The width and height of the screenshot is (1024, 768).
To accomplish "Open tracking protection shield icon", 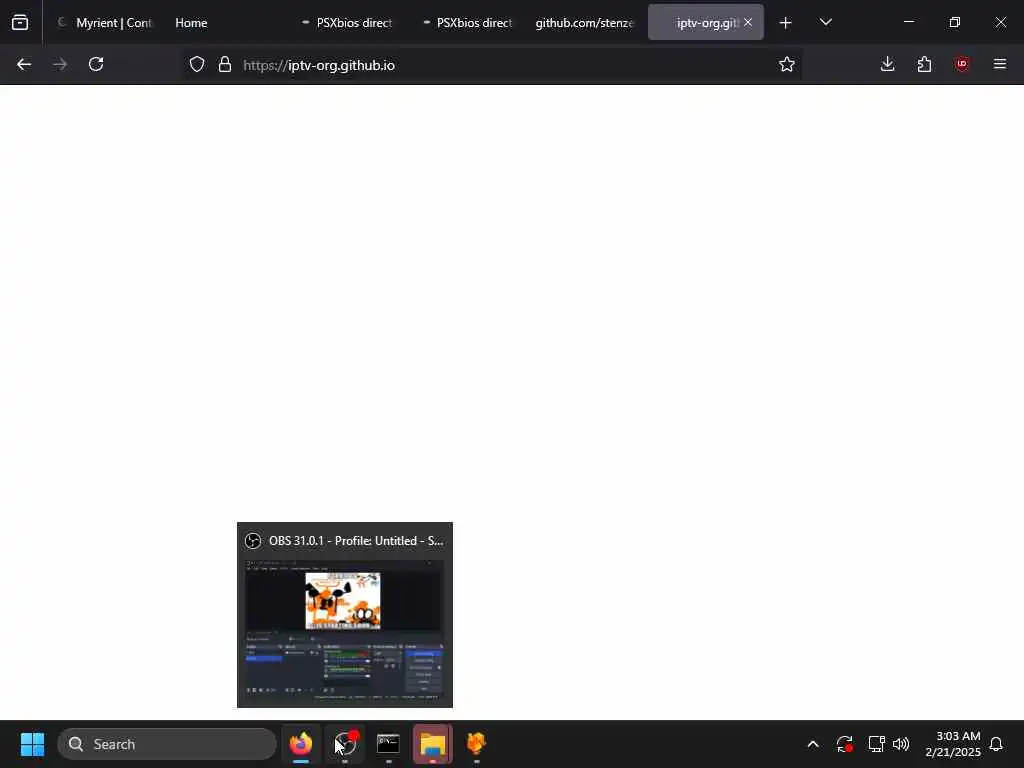I will [x=197, y=64].
